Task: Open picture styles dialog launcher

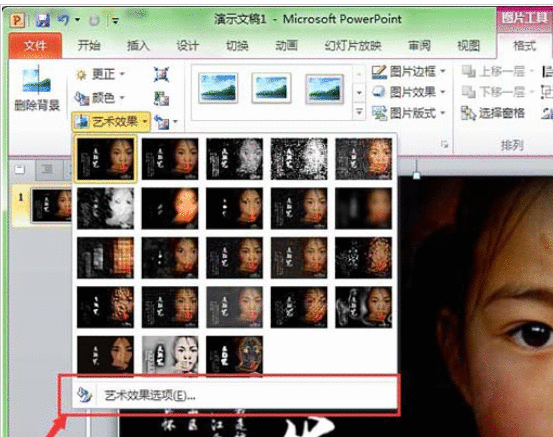Action: (444, 144)
